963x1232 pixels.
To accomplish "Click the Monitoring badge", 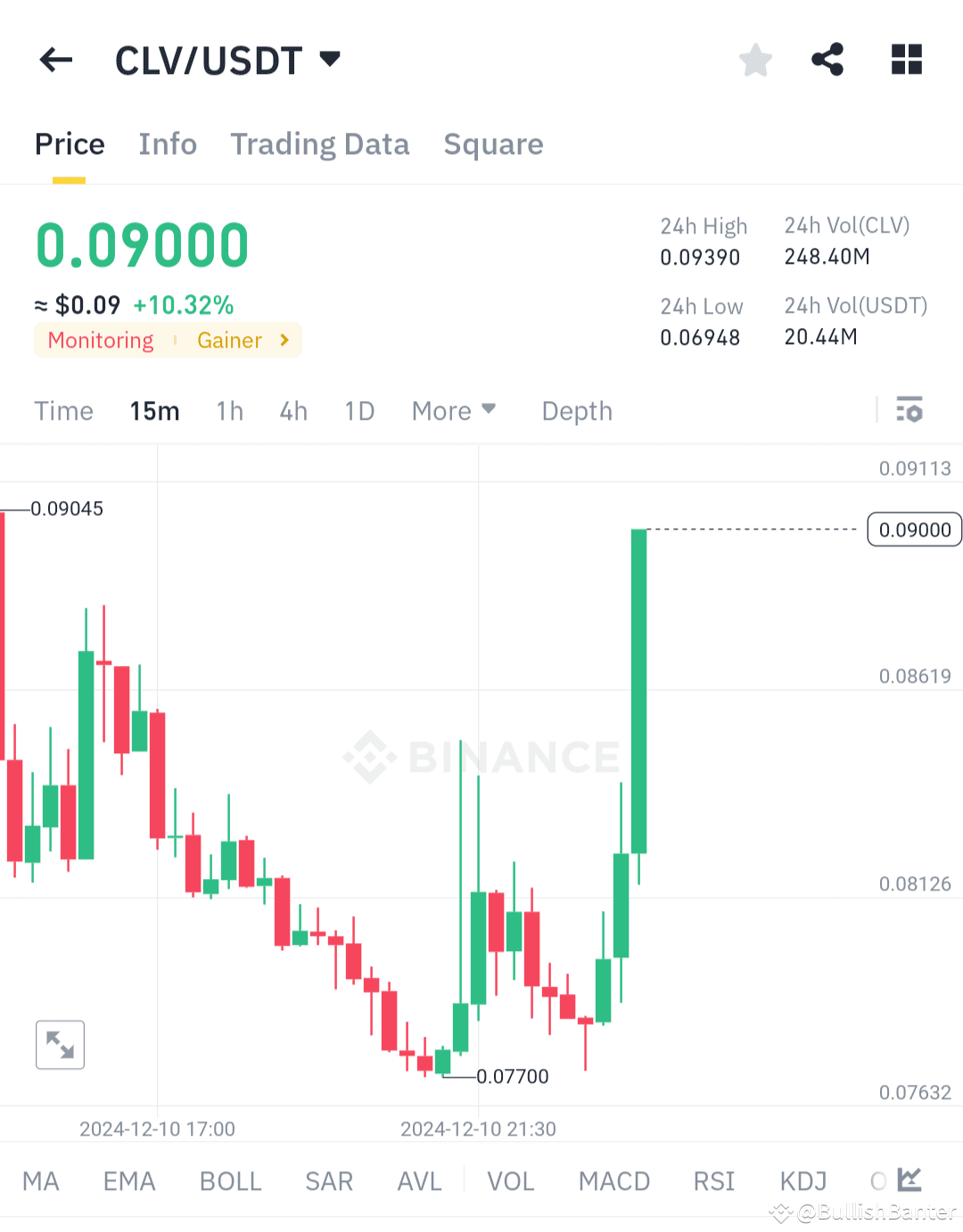I will (x=100, y=340).
